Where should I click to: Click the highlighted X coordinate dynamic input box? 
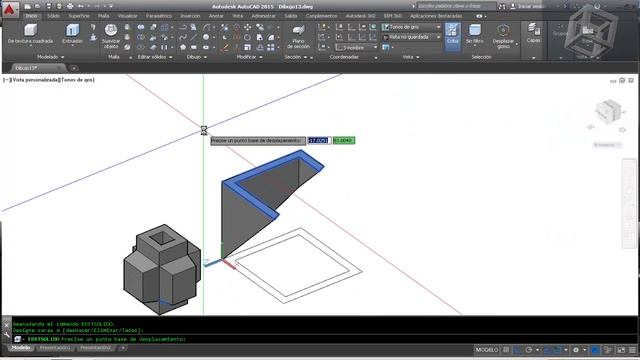pyautogui.click(x=318, y=140)
